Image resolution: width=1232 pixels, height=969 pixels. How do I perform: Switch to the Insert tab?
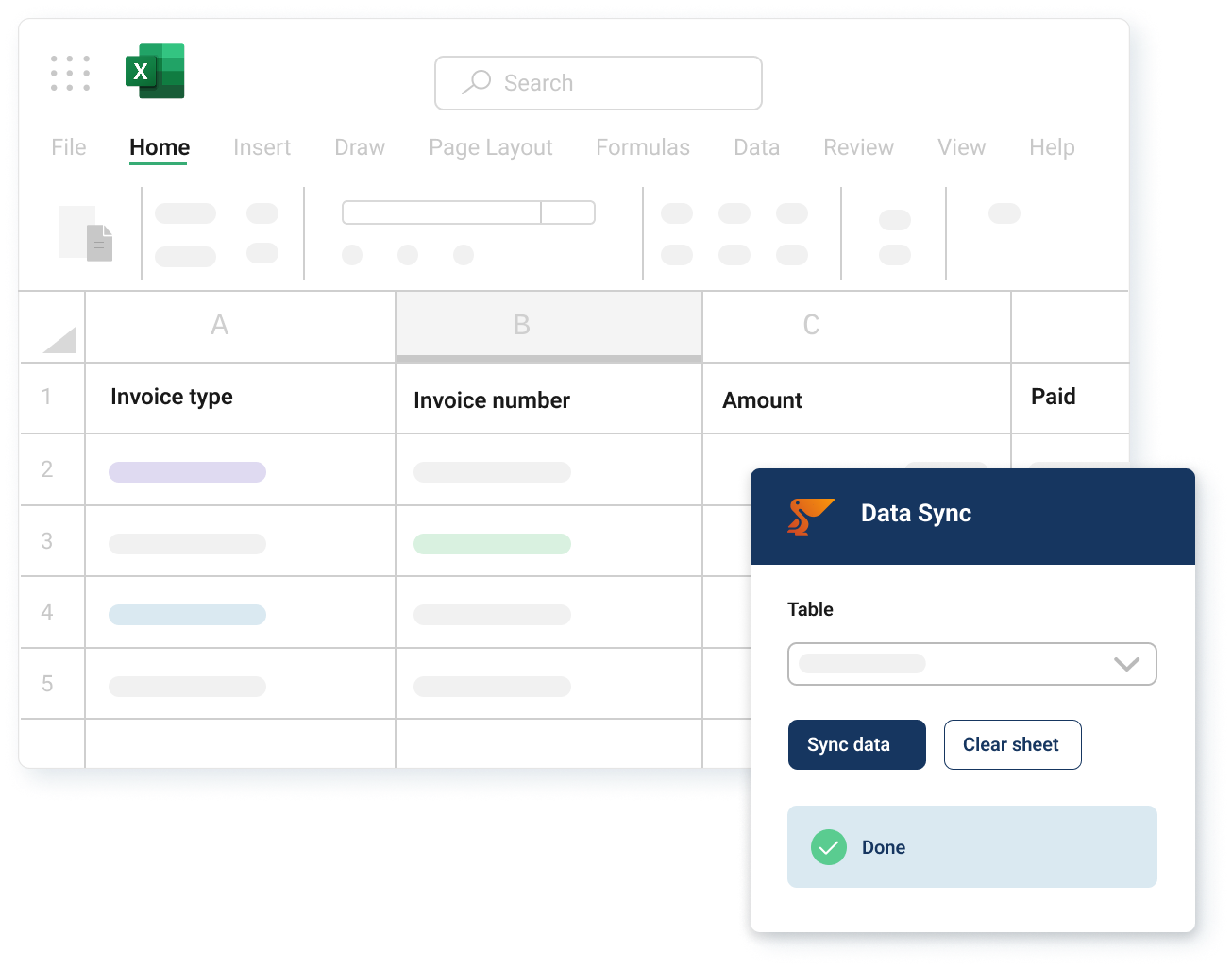click(x=262, y=147)
